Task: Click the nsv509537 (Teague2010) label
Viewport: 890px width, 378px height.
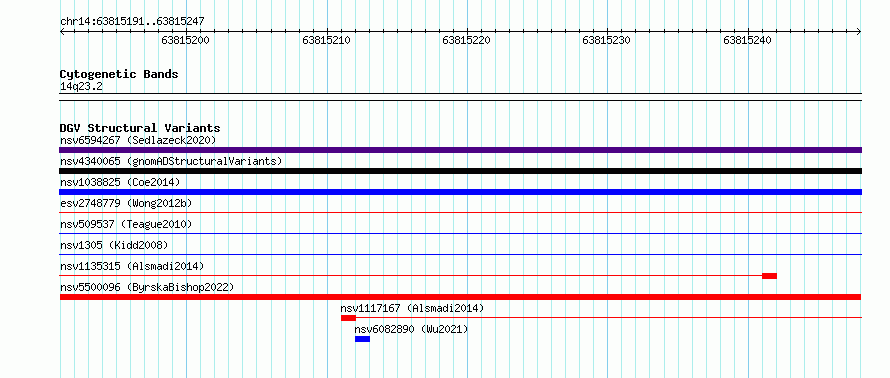Action: tap(126, 224)
